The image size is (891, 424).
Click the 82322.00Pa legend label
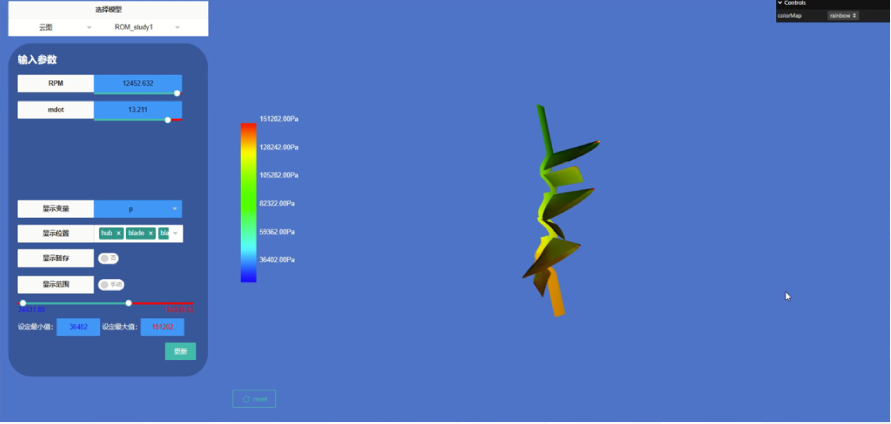(277, 203)
